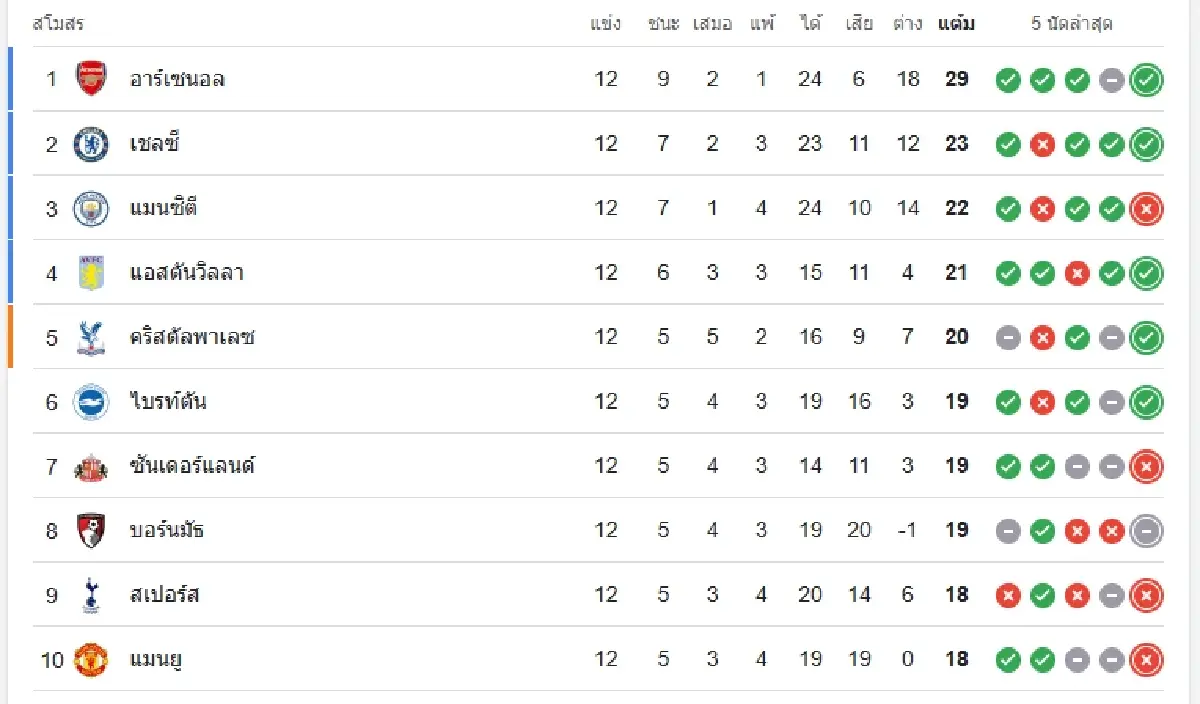Click the 5 นัดล่าสุด column header
This screenshot has width=1200, height=704.
1072,24
